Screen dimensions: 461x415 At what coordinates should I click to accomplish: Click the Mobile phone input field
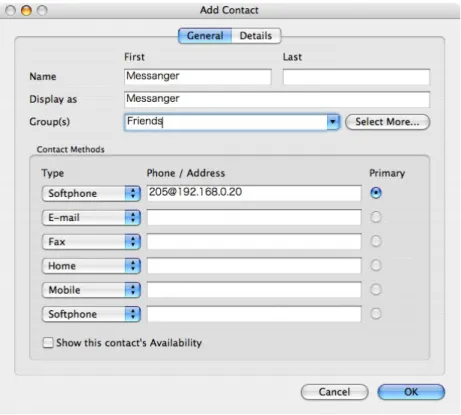click(254, 290)
